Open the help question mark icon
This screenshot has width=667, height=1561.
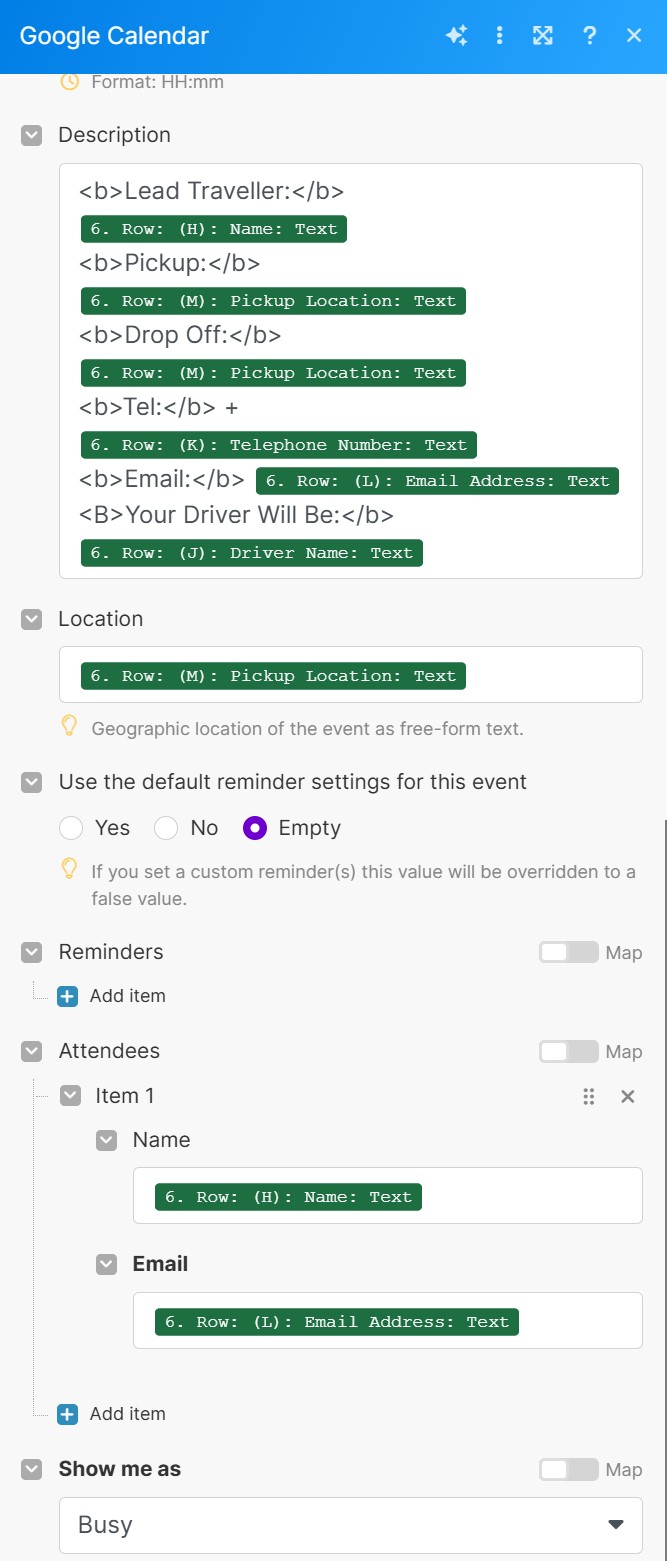point(589,36)
